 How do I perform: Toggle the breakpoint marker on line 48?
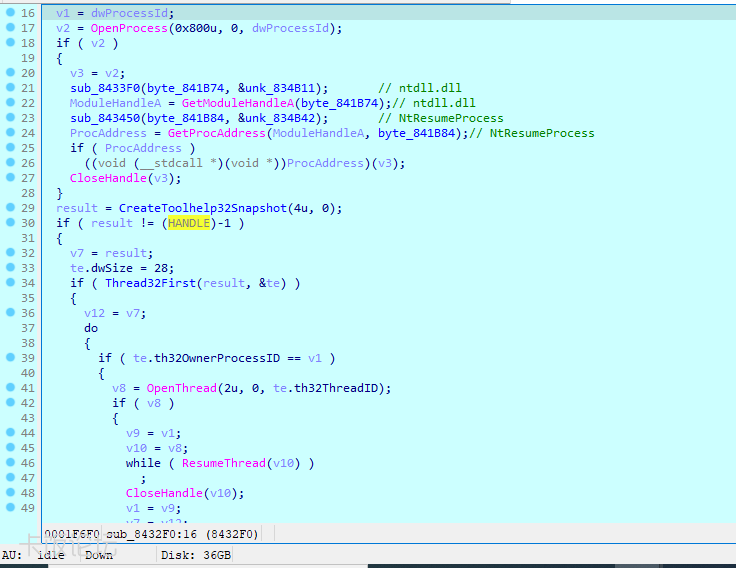(x=9, y=493)
